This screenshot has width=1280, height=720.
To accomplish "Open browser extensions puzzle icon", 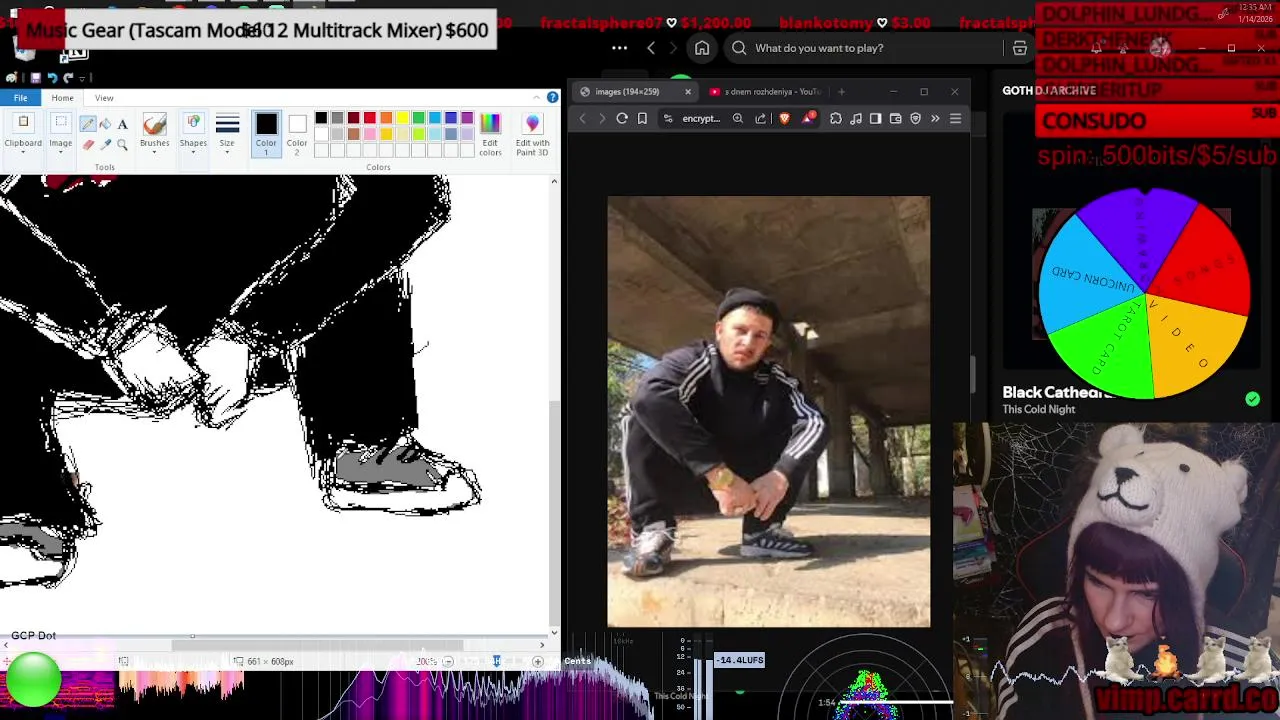I will [836, 118].
